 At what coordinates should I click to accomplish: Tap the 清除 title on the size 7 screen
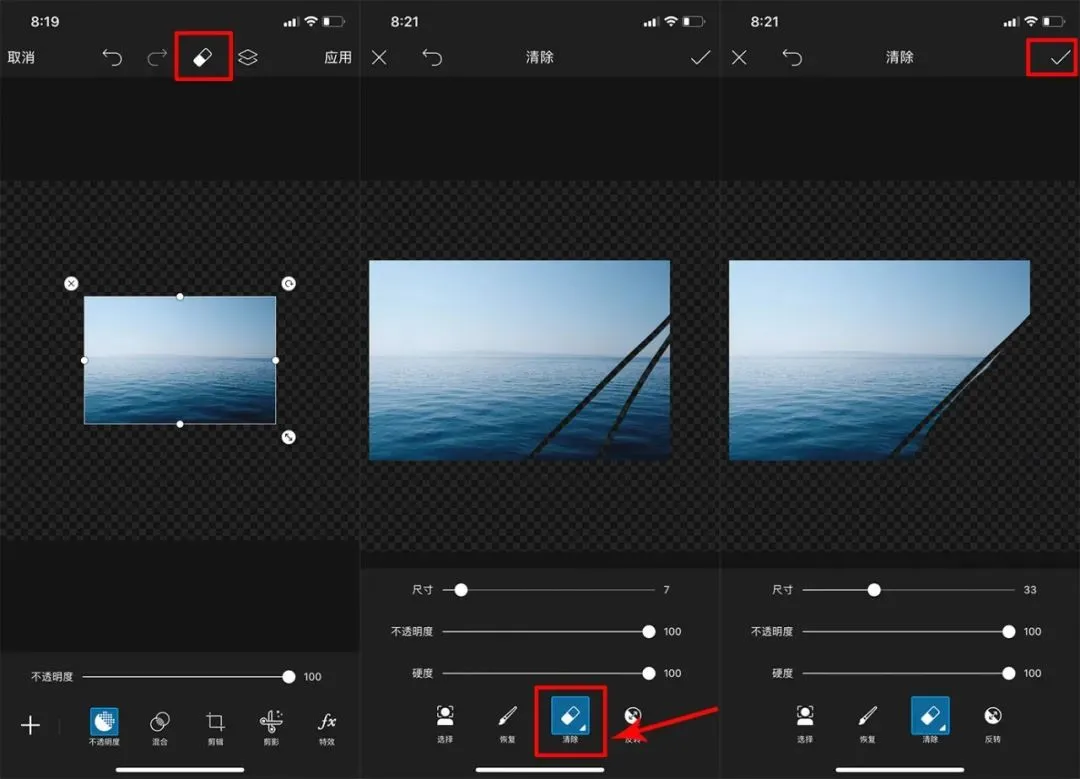(x=539, y=57)
